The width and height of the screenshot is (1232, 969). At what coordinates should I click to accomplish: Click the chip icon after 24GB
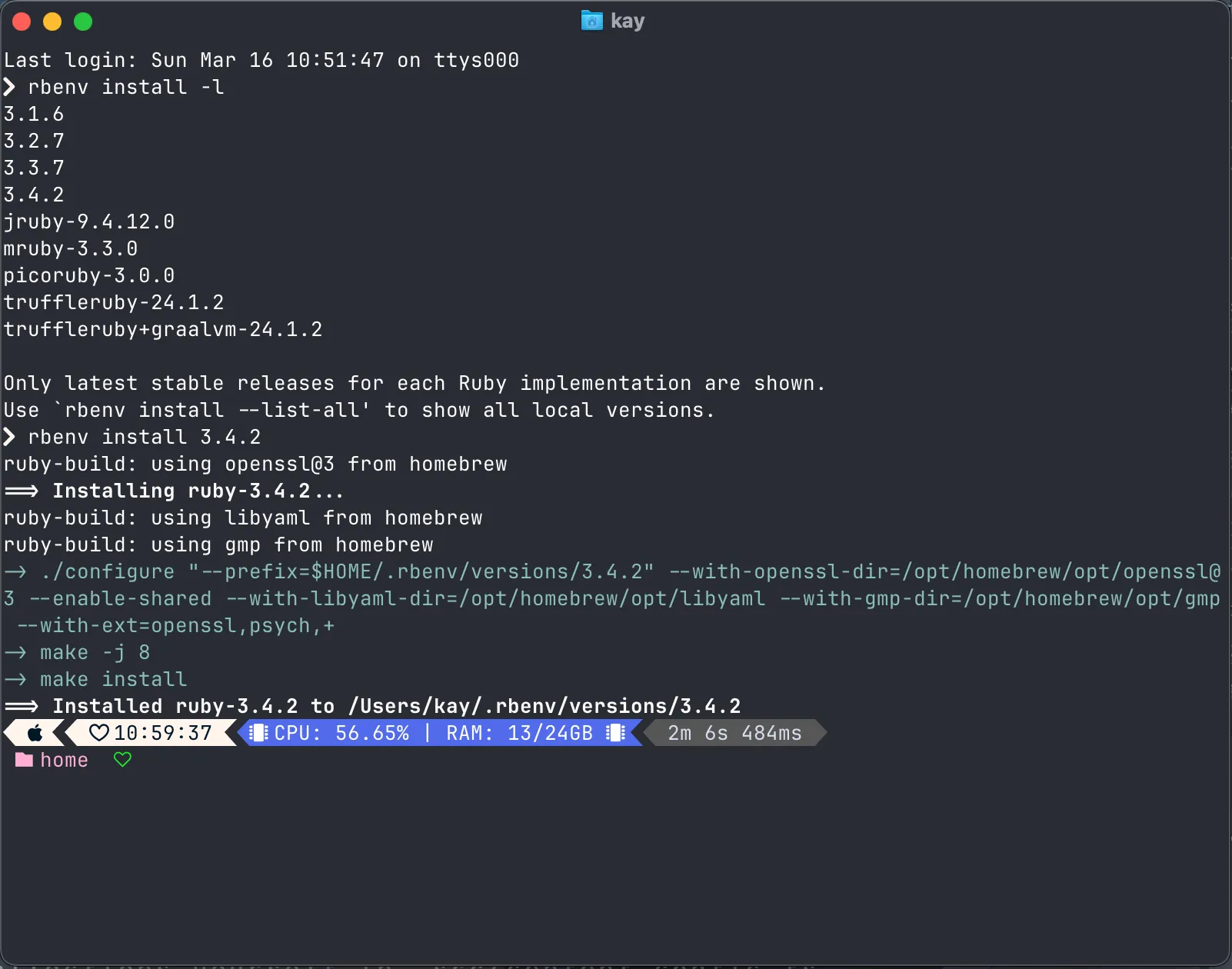point(615,733)
